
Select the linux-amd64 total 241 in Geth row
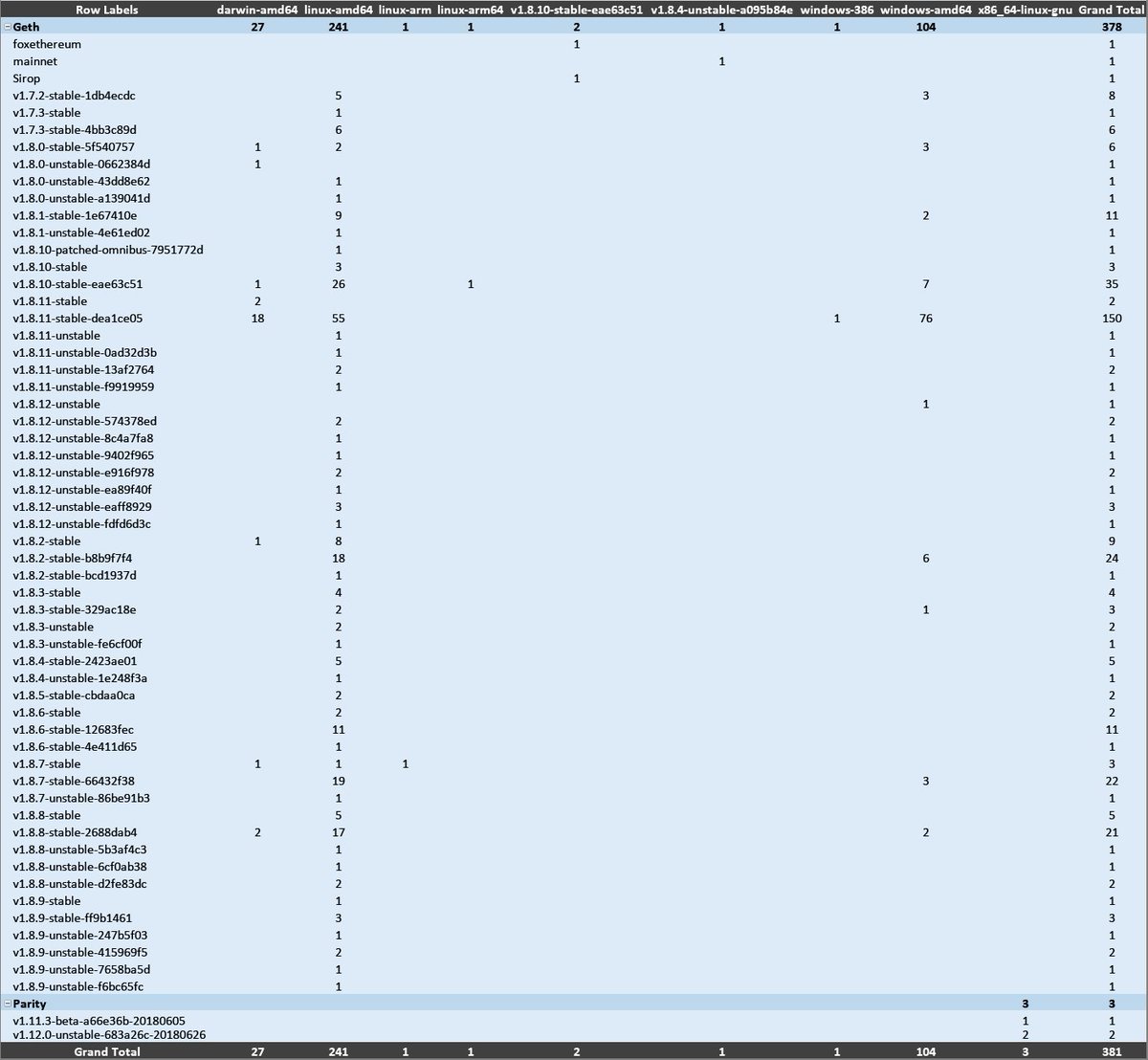(339, 28)
